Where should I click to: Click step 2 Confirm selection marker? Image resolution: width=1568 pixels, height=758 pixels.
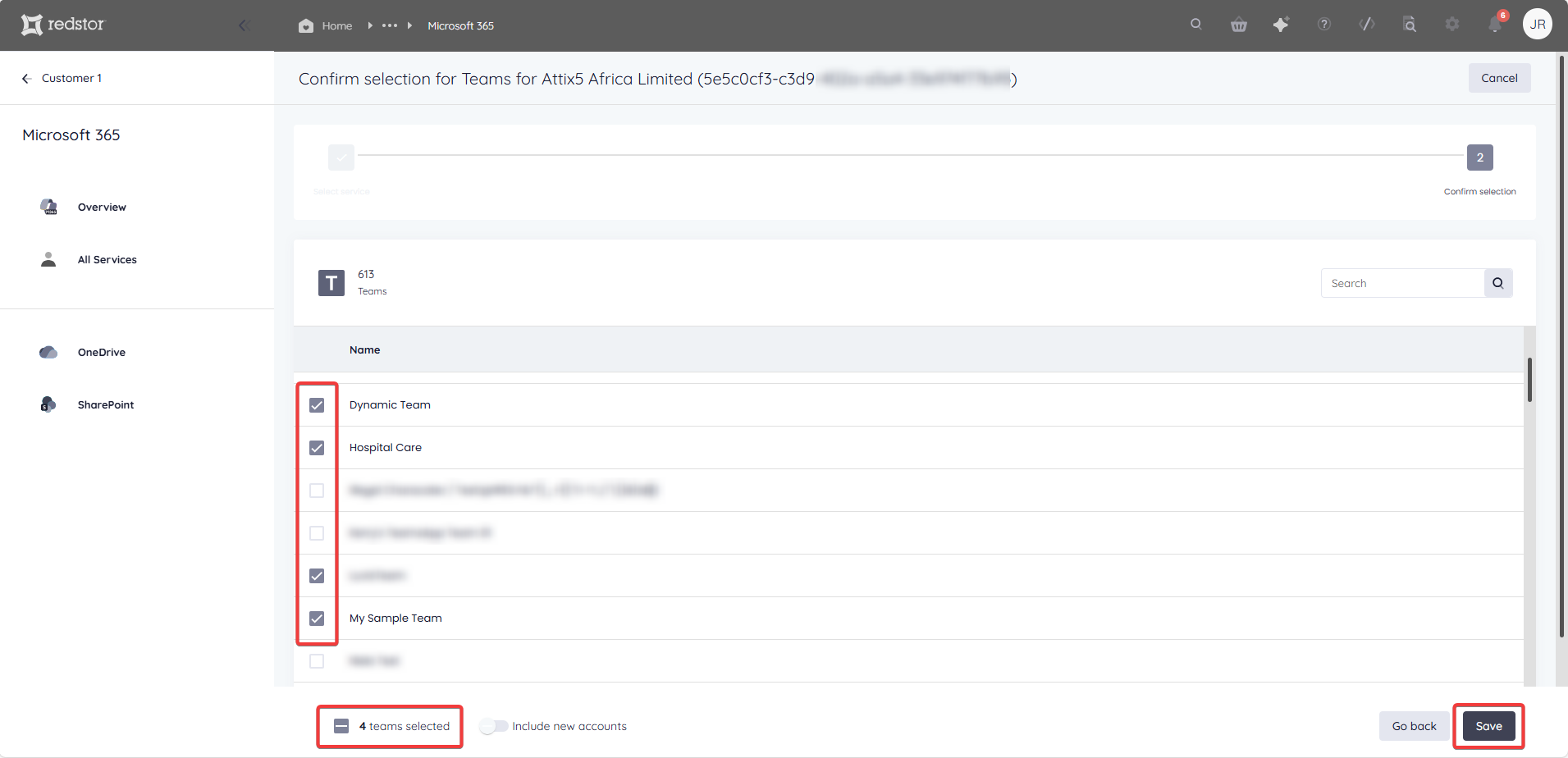(x=1479, y=158)
